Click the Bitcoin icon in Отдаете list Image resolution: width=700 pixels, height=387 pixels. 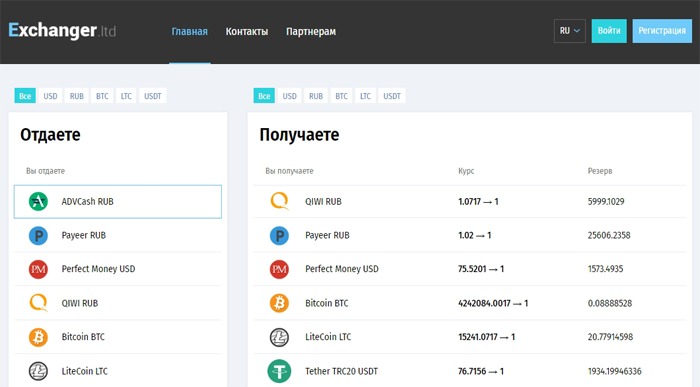coord(38,337)
